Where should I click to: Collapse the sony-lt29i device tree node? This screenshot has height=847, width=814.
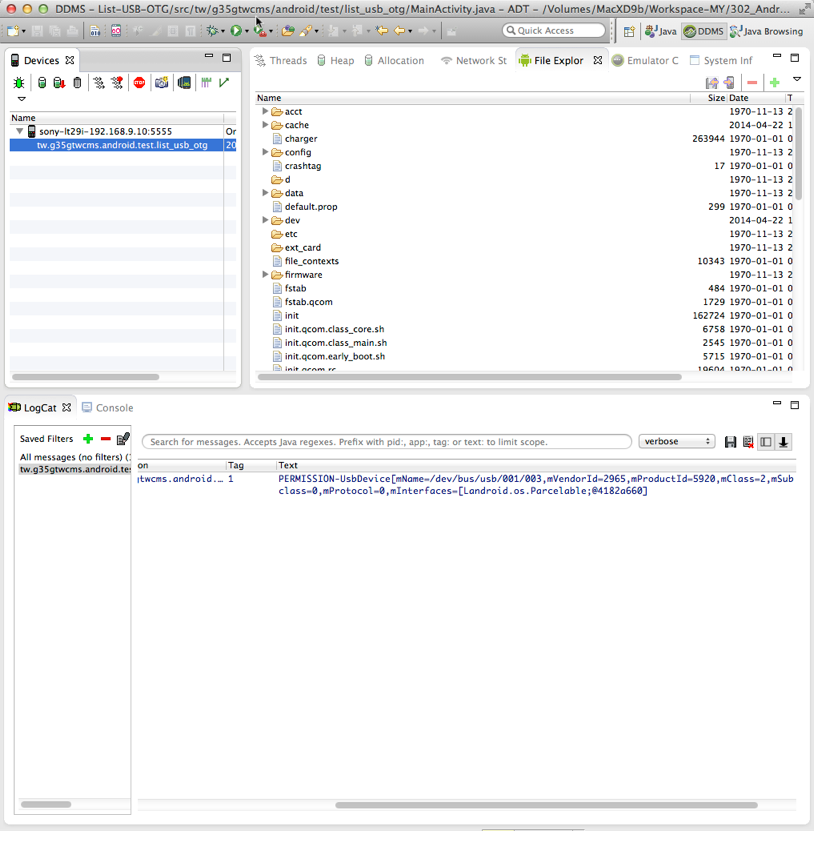19,131
